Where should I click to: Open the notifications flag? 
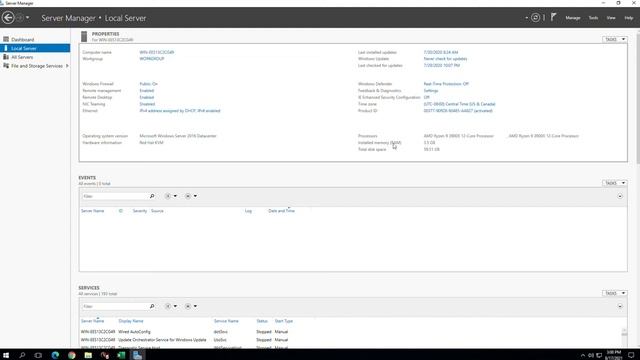pos(553,17)
